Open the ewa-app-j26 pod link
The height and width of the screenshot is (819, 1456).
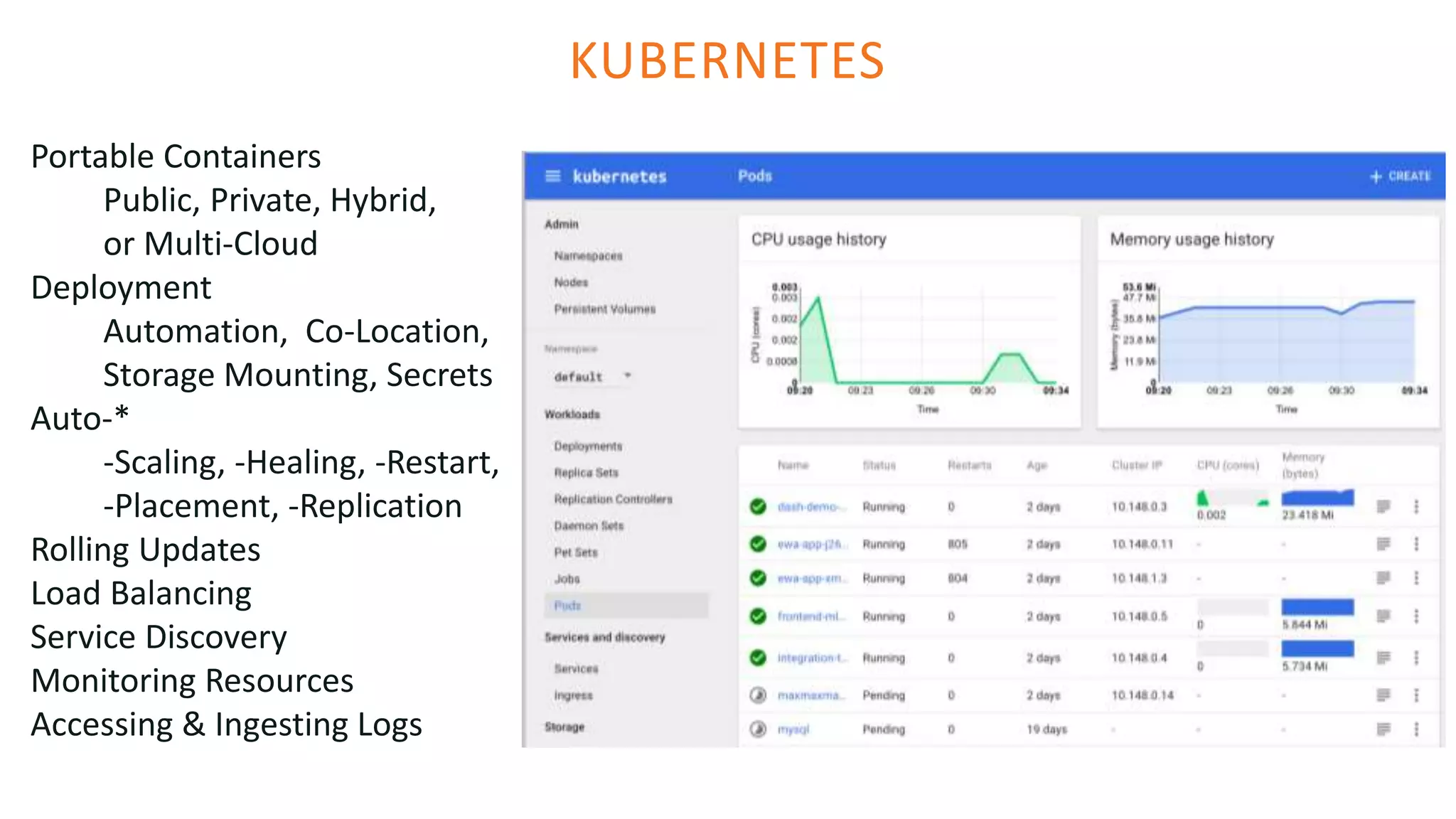click(812, 545)
